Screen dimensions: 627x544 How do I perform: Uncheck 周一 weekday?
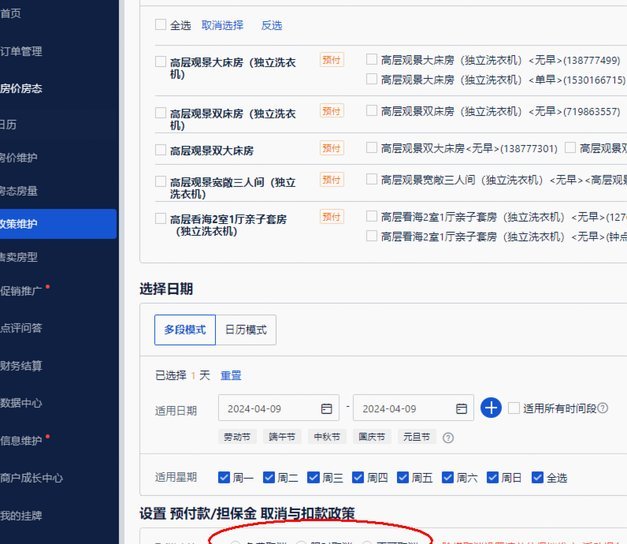[224, 477]
